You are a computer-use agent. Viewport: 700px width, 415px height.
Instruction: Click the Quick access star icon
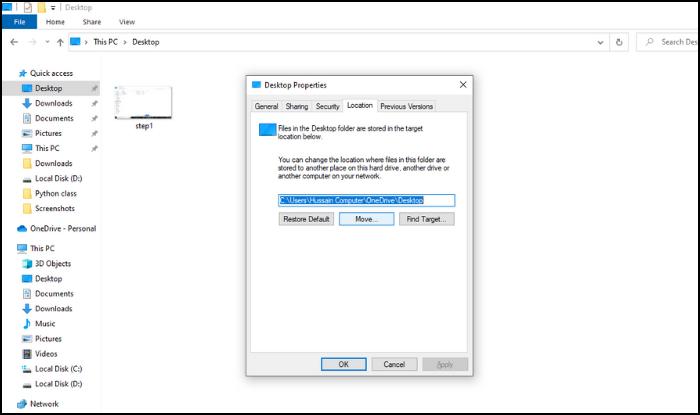tap(23, 73)
